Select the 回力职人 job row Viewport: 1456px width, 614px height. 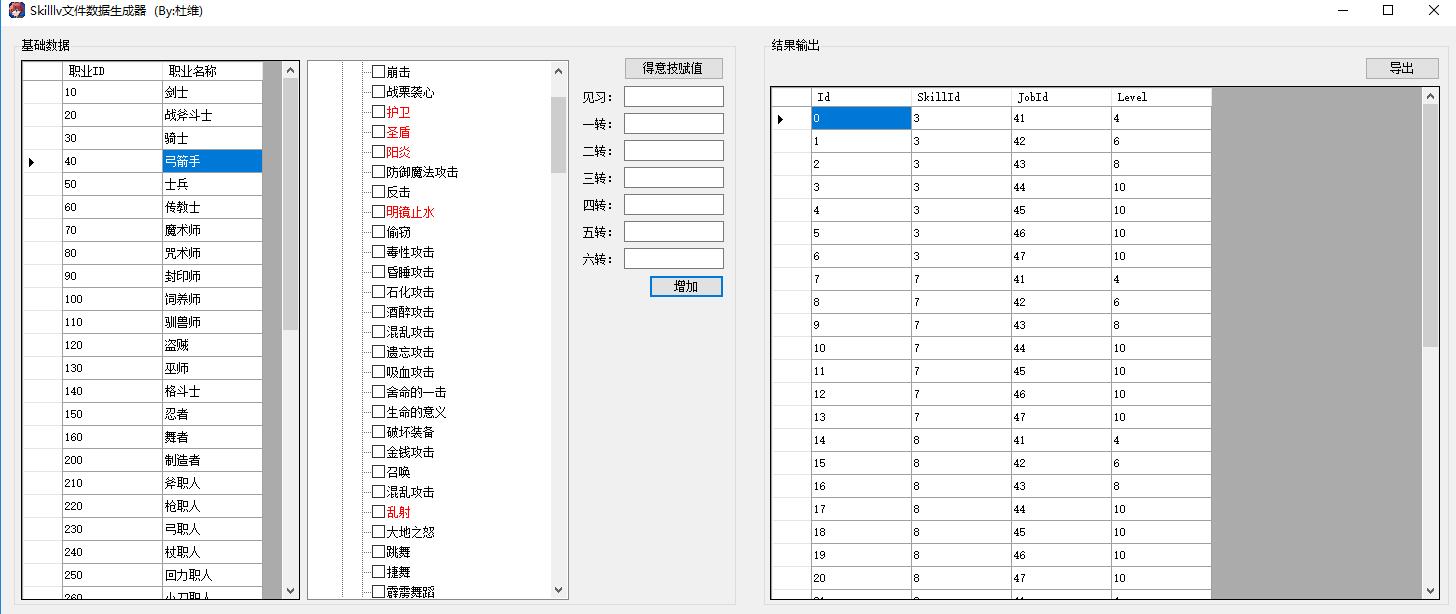pos(142,575)
